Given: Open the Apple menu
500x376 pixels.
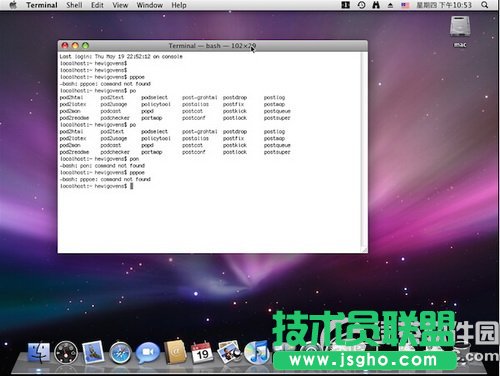Looking at the screenshot, I should [x=13, y=5].
